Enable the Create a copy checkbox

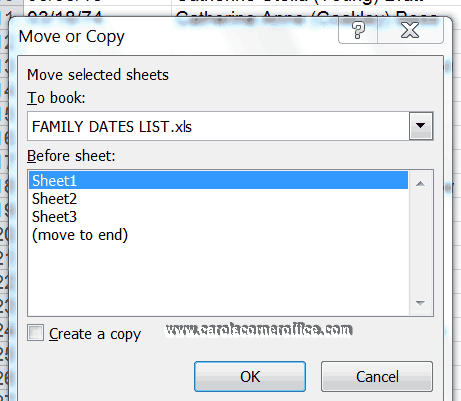click(35, 333)
